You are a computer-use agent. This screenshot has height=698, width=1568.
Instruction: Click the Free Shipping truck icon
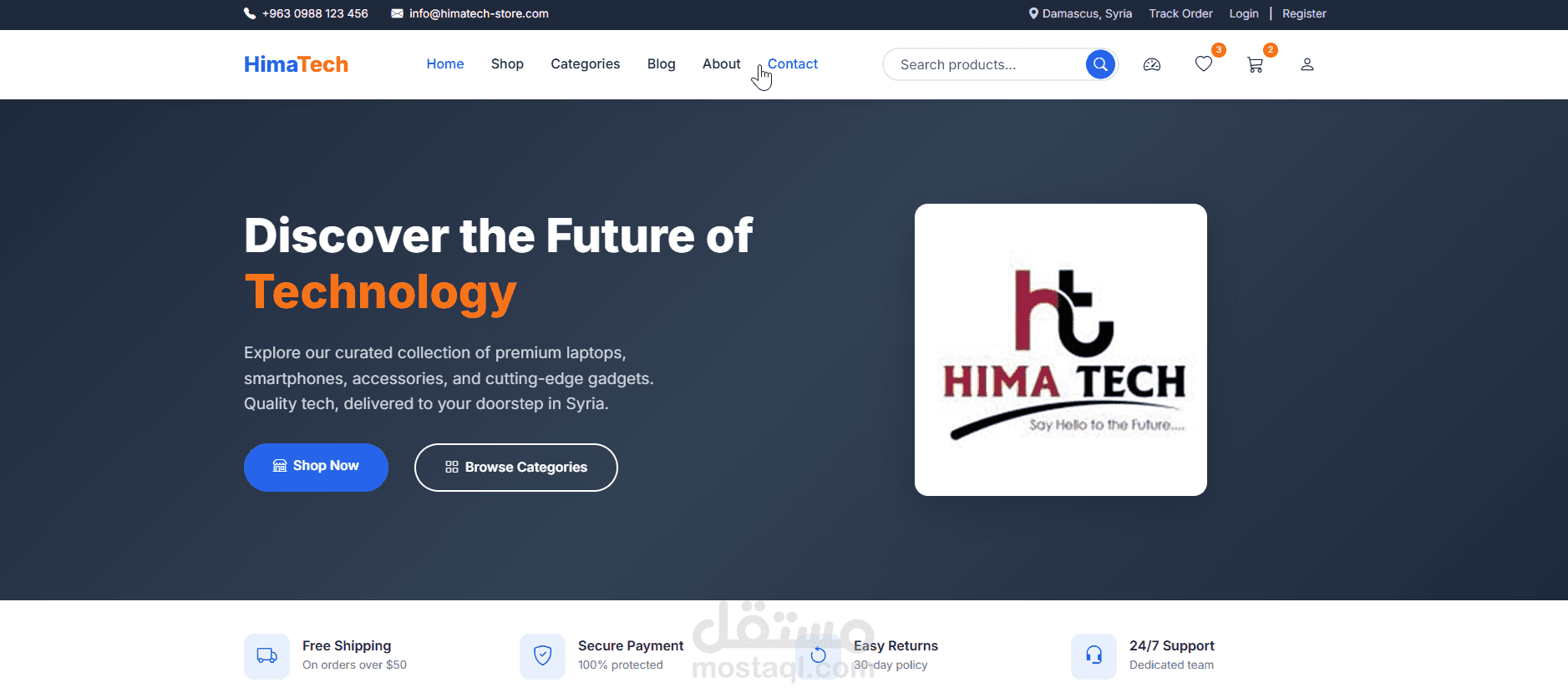pyautogui.click(x=266, y=656)
